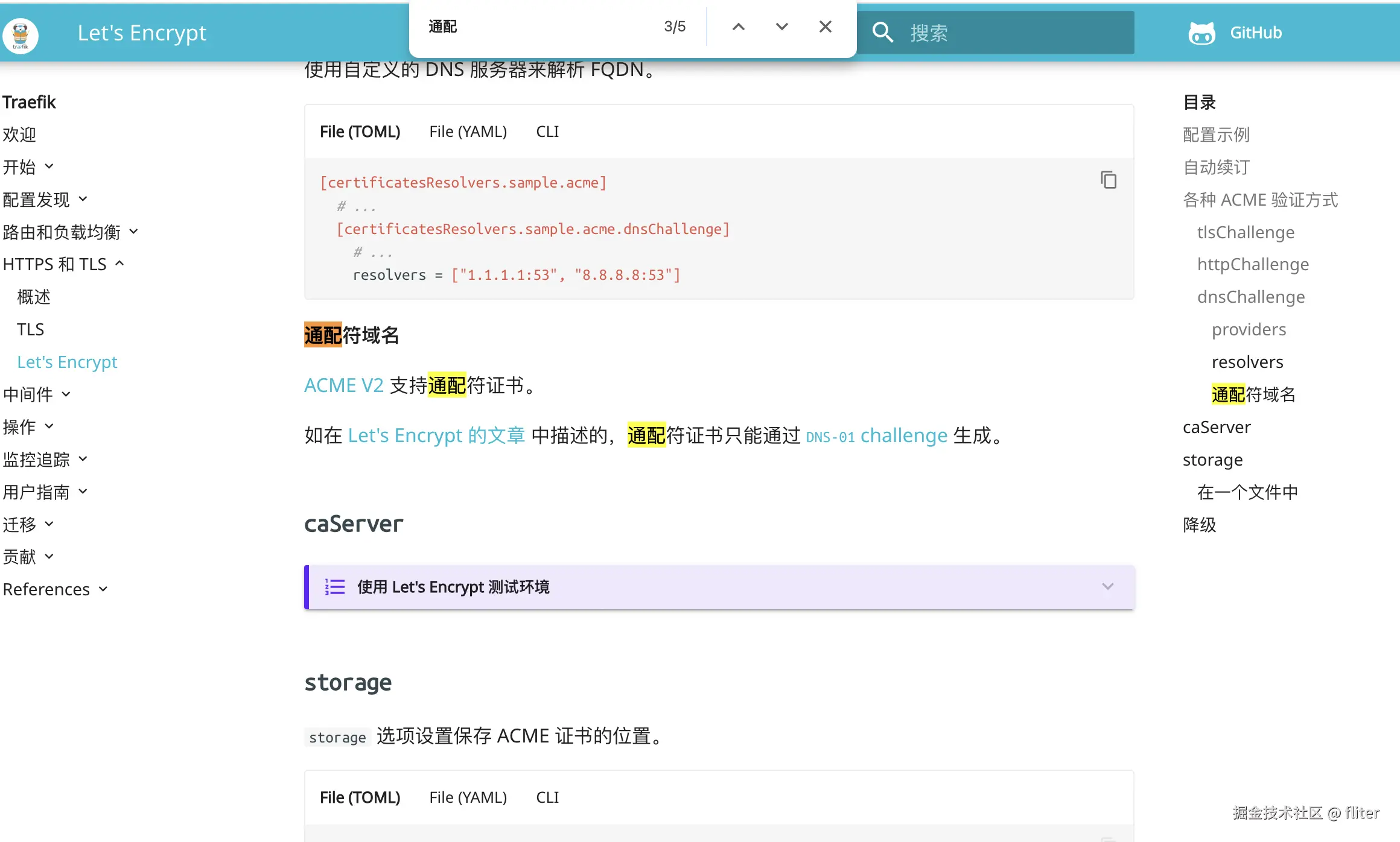Screen dimensions: 1400x842
Task: Copy the resolvers code block
Action: point(1108,180)
